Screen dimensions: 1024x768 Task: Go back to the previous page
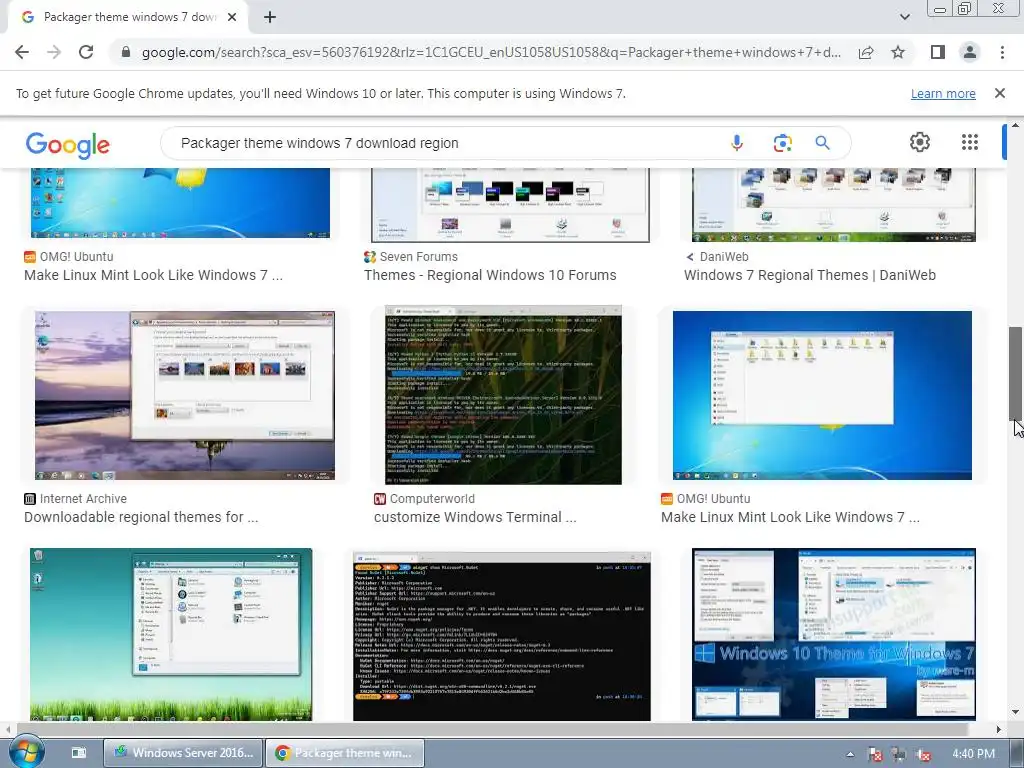22,52
